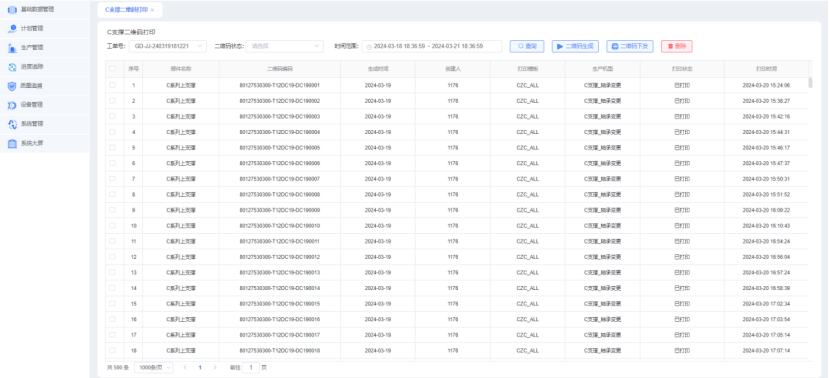829x378 pixels.
Task: Check the checkbox for row 7
Action: point(112,179)
